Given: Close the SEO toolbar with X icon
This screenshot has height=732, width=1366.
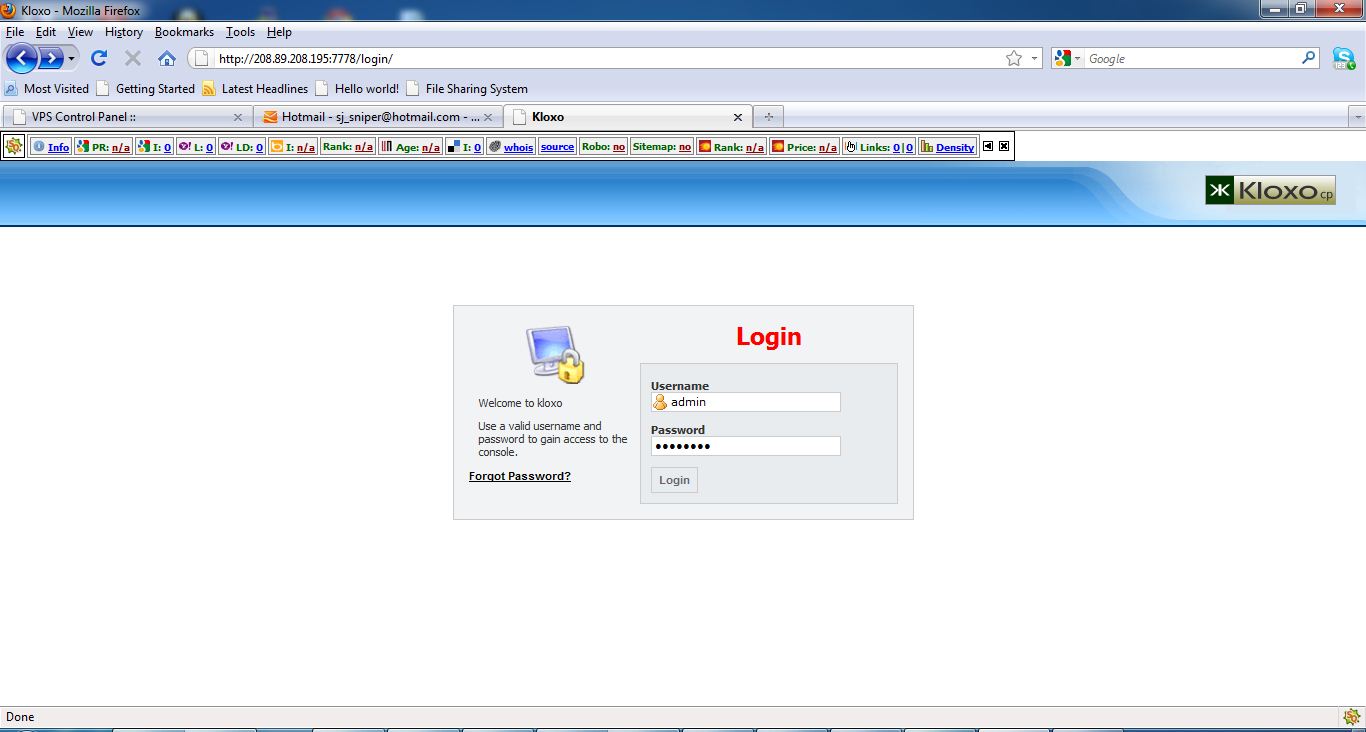Looking at the screenshot, I should point(1004,146).
